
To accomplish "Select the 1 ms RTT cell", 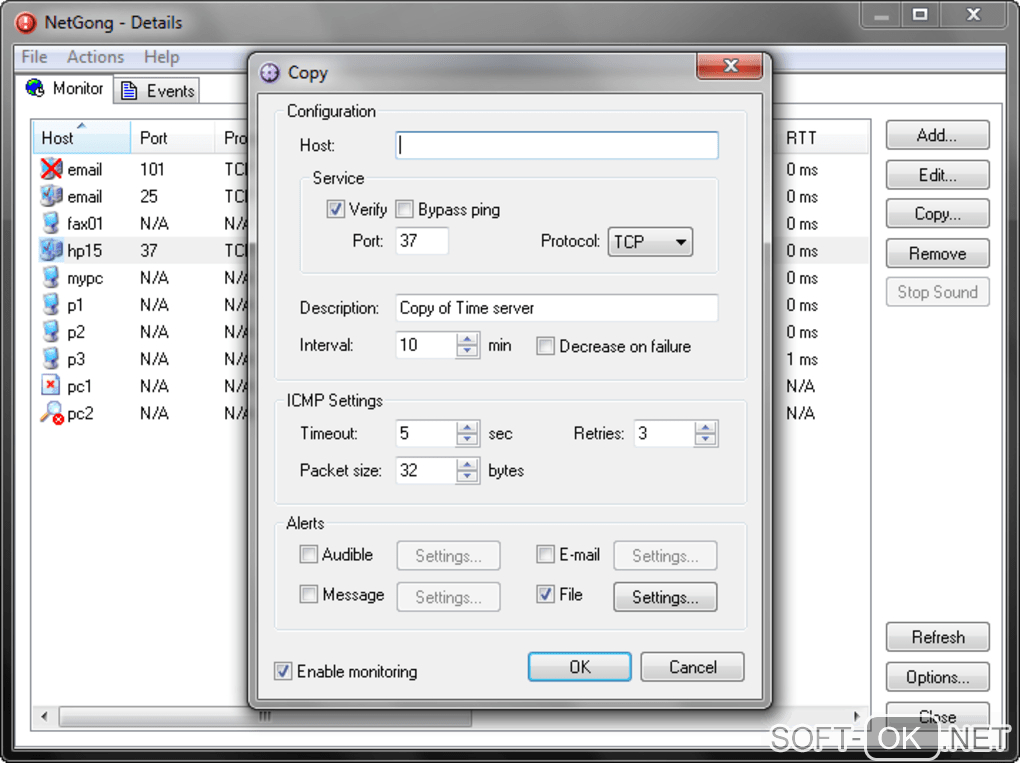I will 801,359.
